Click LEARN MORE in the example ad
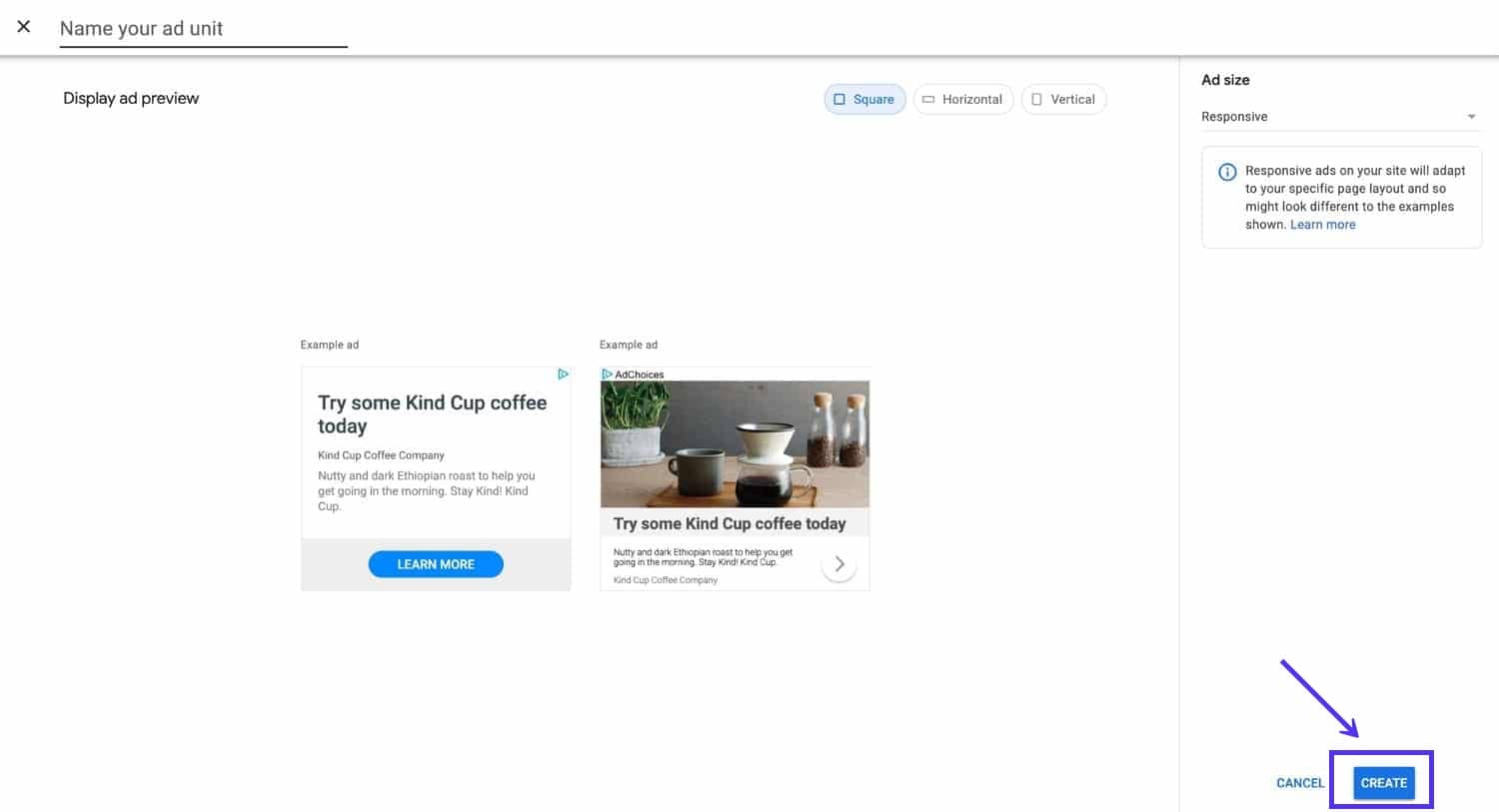The image size is (1499, 812). pos(435,563)
